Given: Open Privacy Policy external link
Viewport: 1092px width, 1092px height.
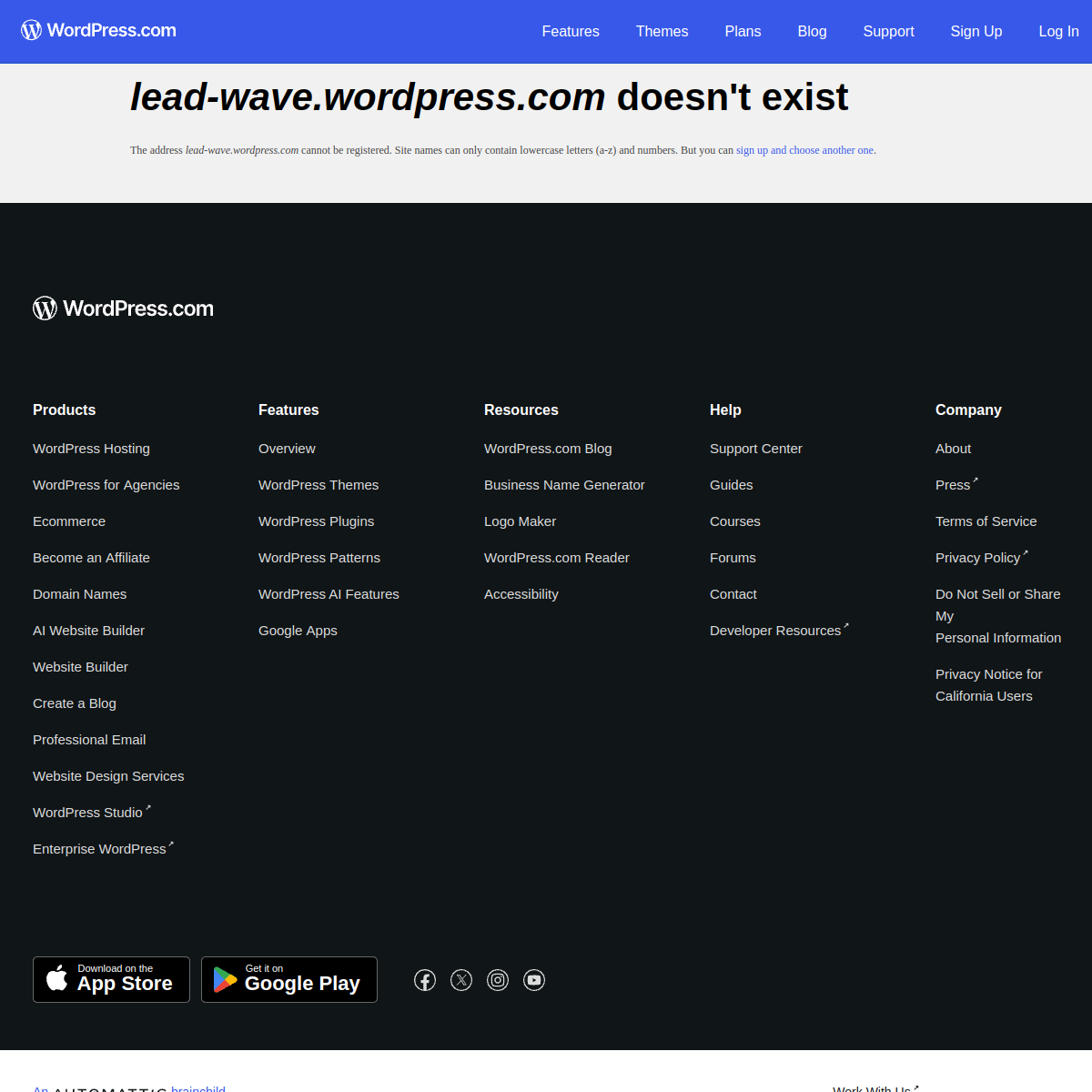Looking at the screenshot, I should pyautogui.click(x=981, y=558).
